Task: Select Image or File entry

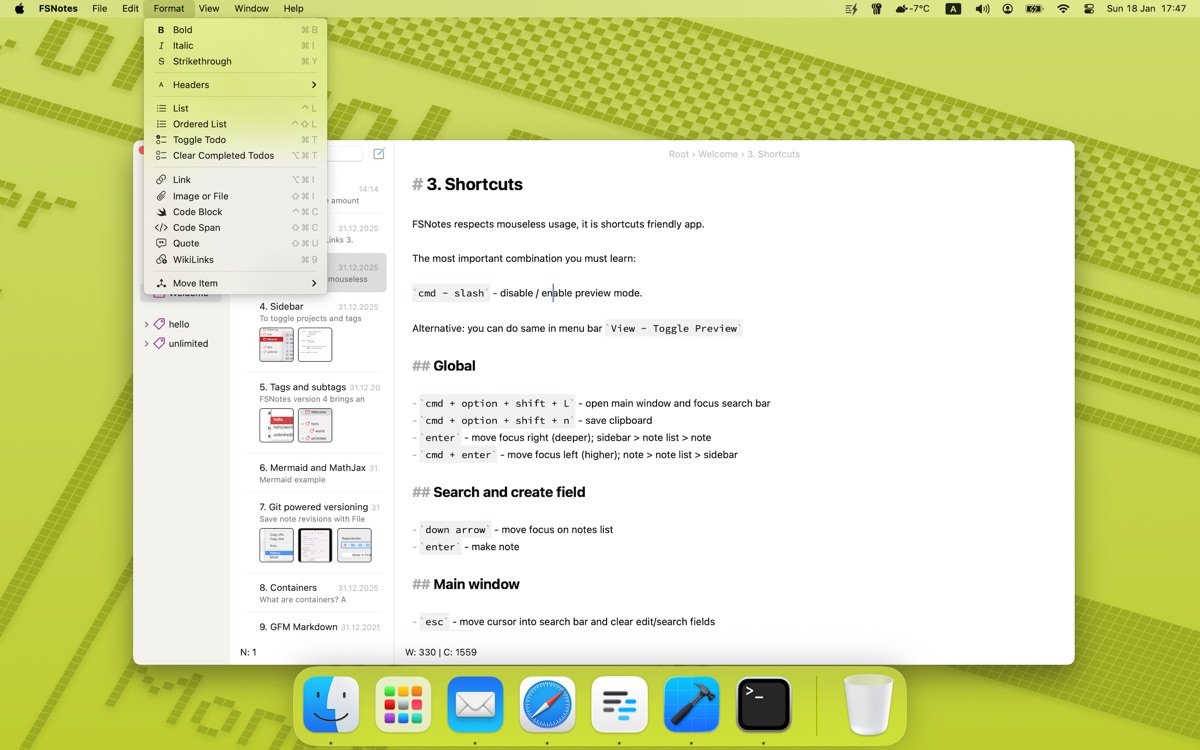Action: [x=235, y=196]
